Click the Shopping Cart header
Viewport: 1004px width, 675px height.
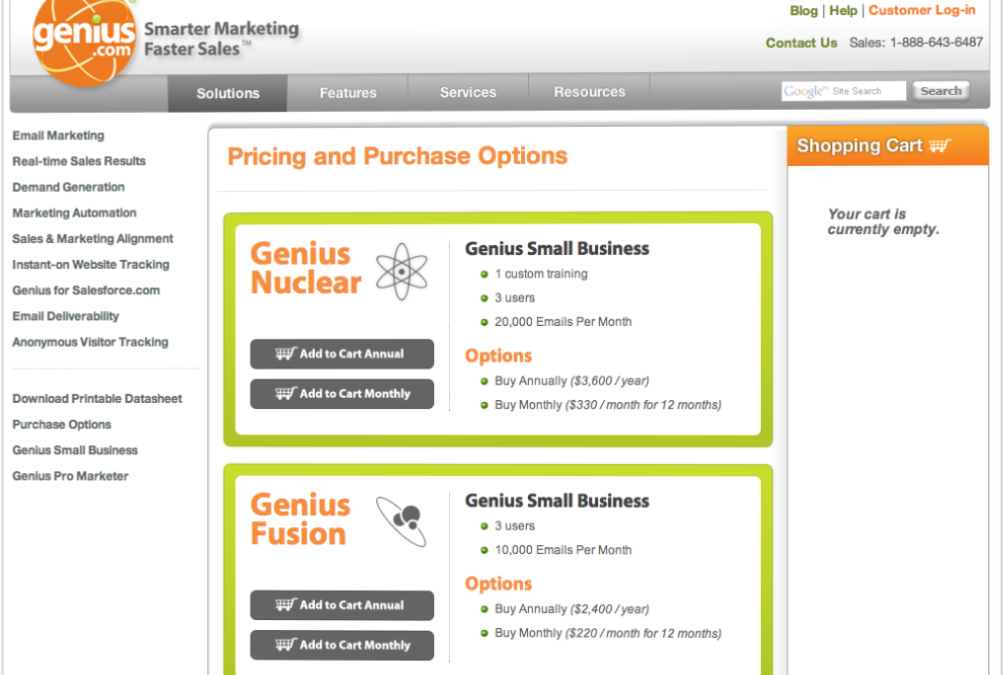coord(887,145)
